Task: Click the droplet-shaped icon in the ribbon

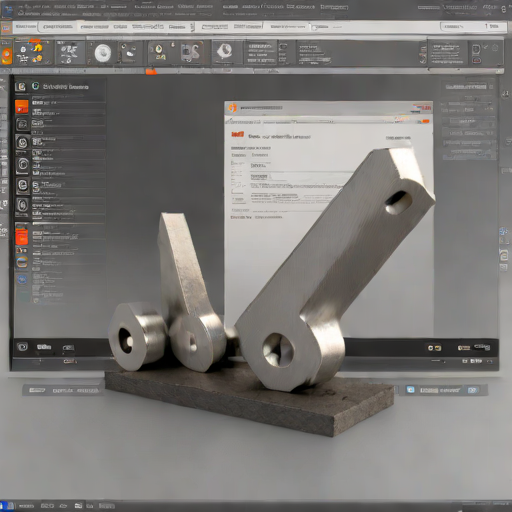Action: tap(159, 49)
